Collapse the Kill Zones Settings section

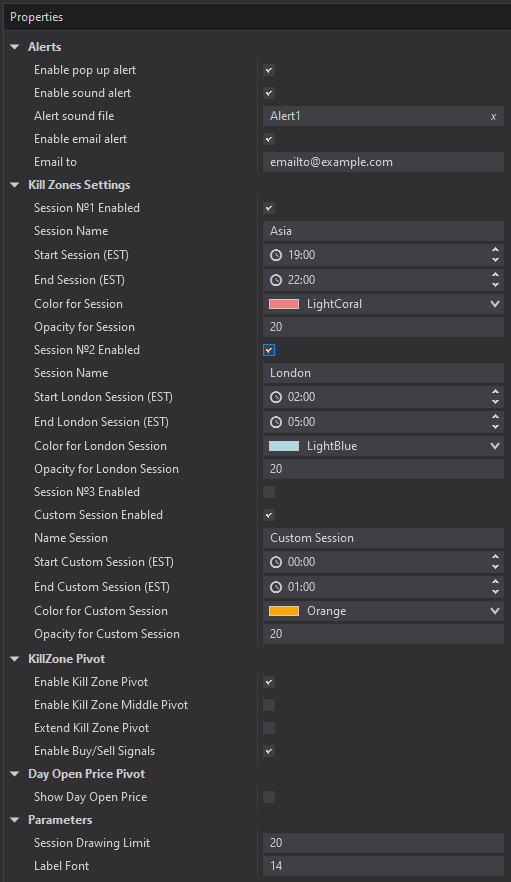coord(15,185)
